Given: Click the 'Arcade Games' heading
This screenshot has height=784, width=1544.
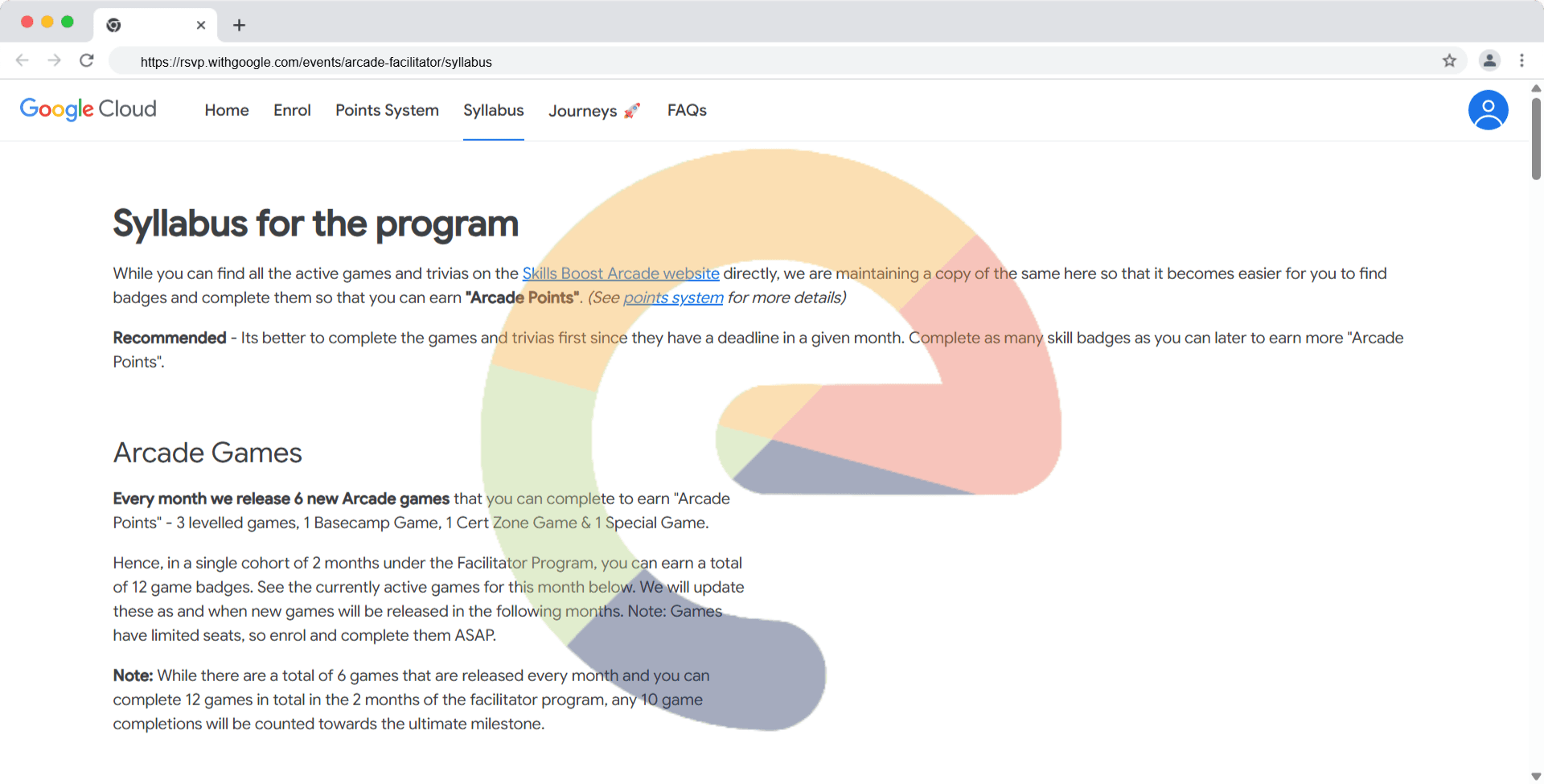Looking at the screenshot, I should (x=207, y=453).
